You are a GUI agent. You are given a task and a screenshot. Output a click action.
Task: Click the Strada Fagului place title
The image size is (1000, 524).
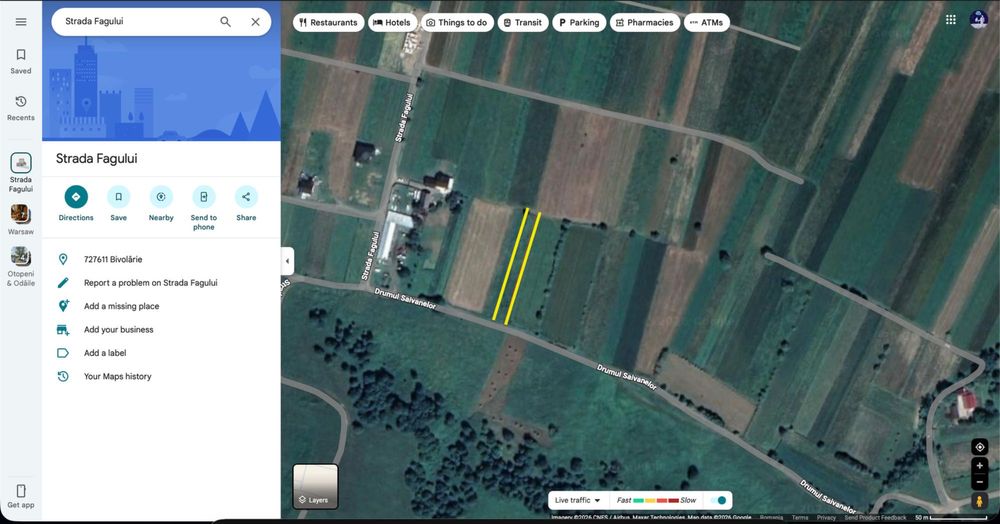tap(96, 159)
